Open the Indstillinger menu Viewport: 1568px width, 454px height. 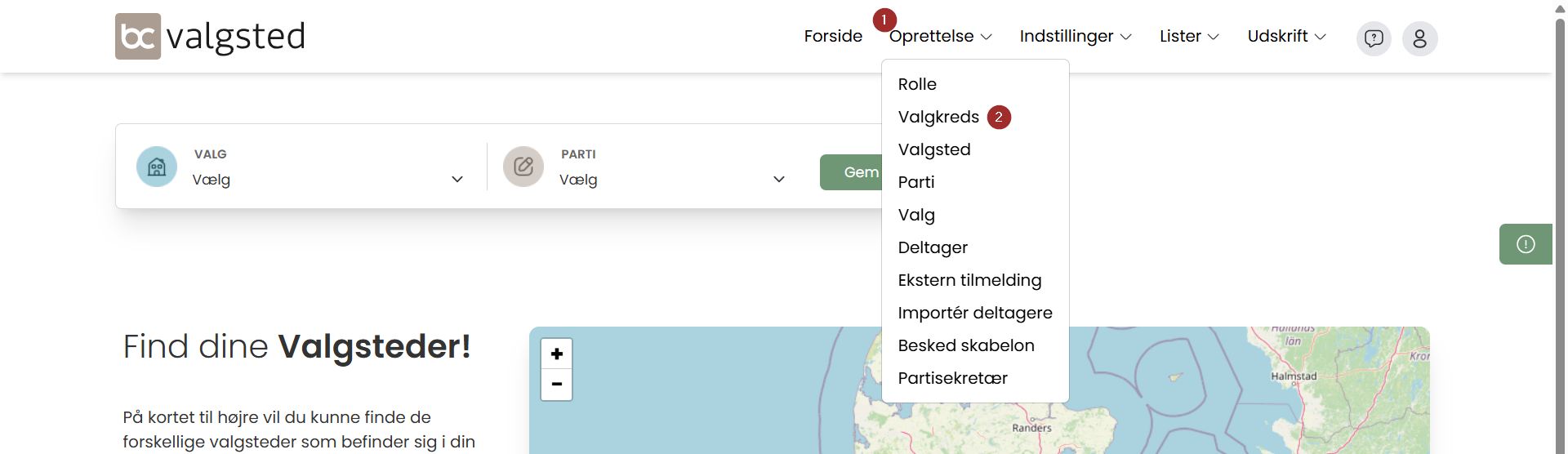click(1075, 36)
